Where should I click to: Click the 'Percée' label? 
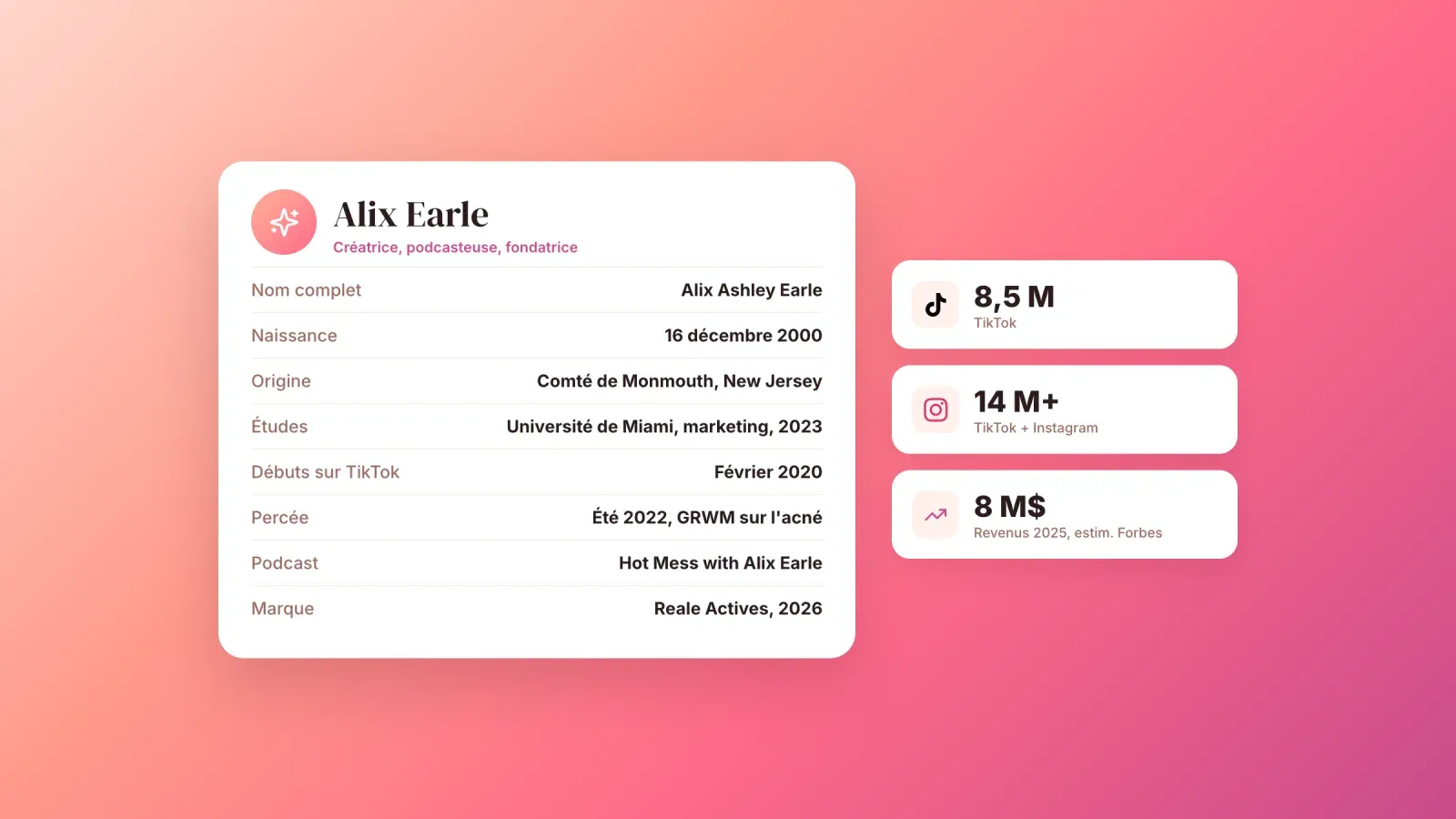pos(279,517)
